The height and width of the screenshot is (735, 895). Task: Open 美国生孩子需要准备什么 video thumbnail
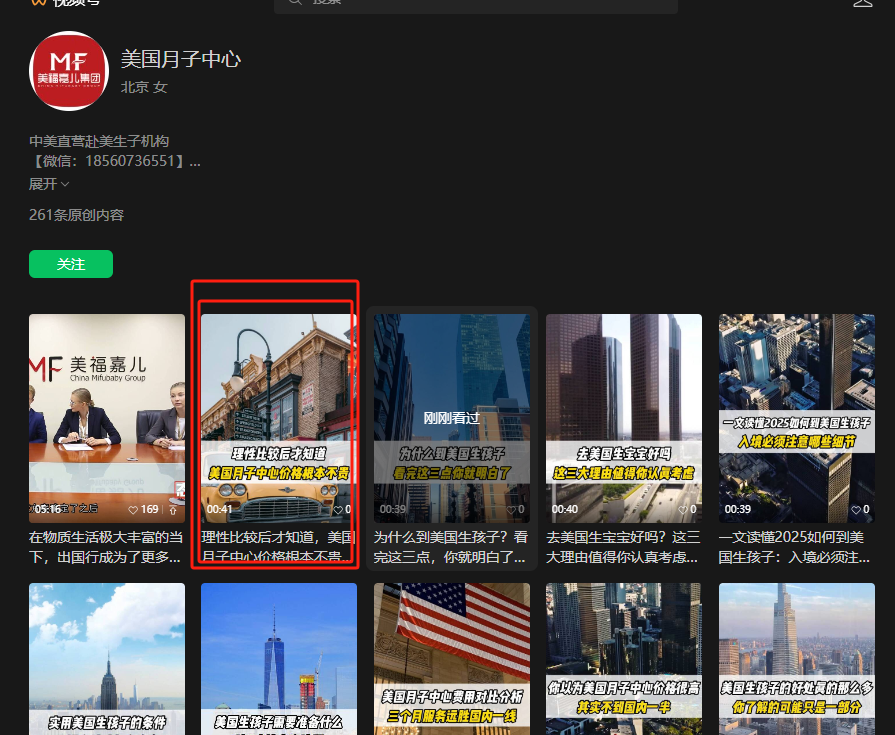[279, 659]
